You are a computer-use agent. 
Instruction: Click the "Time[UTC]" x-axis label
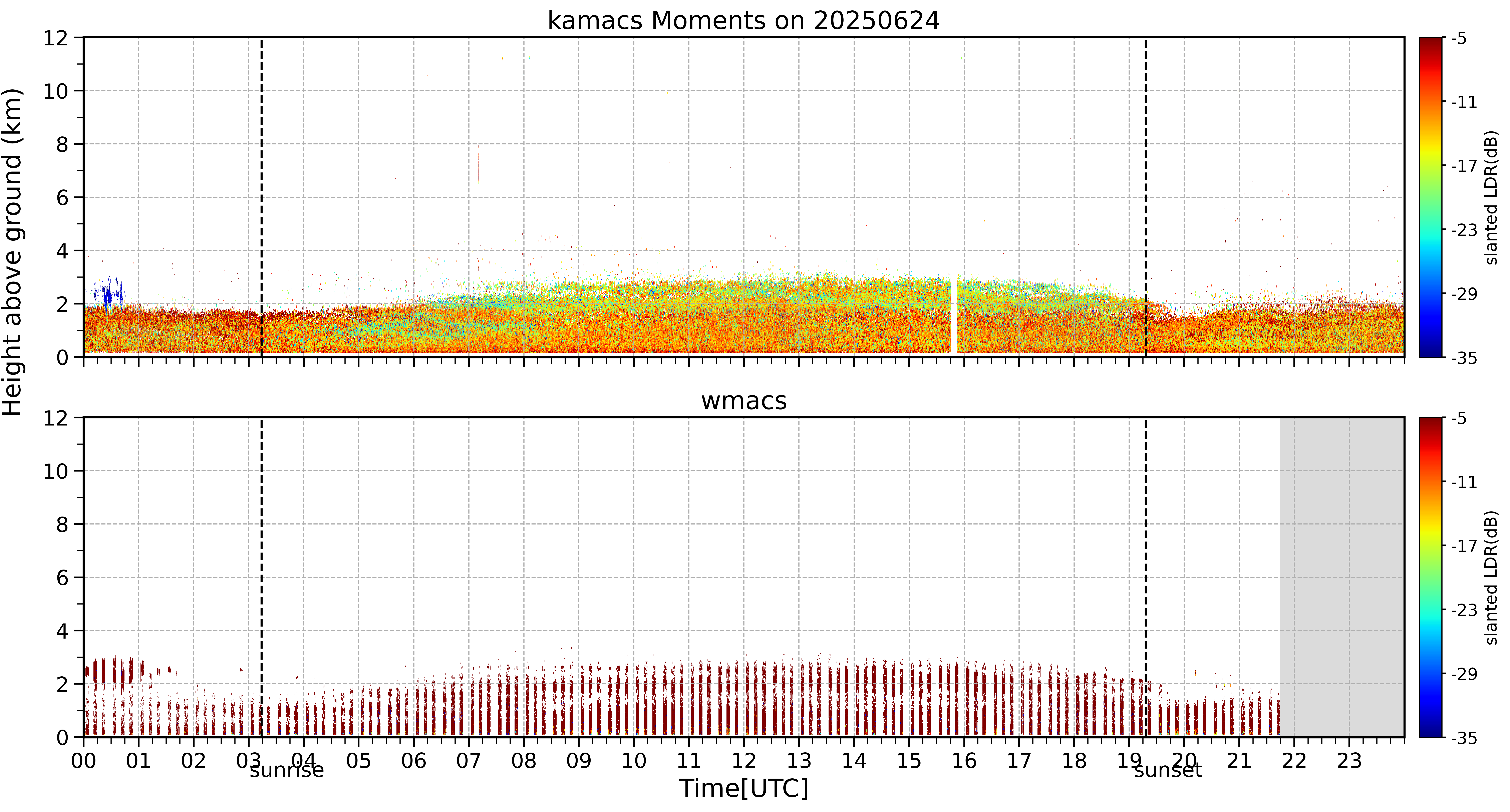pos(743,788)
